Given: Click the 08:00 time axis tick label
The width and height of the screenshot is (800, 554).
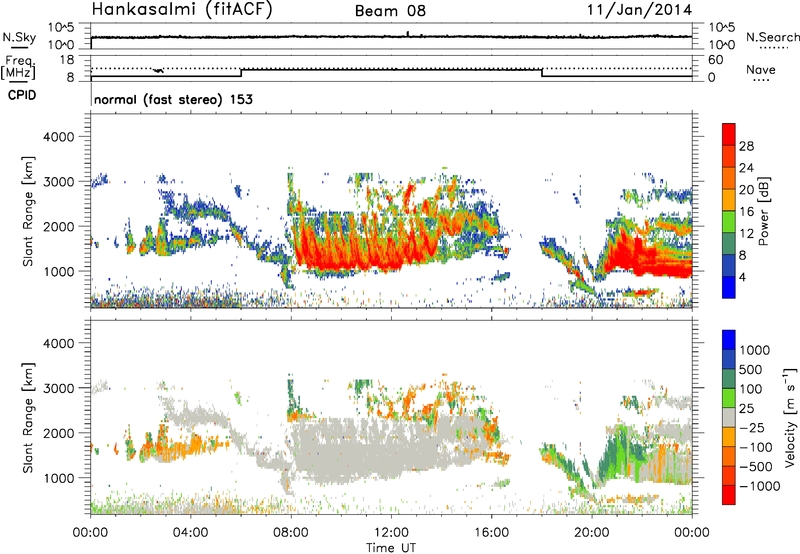Looking at the screenshot, I should pos(291,533).
